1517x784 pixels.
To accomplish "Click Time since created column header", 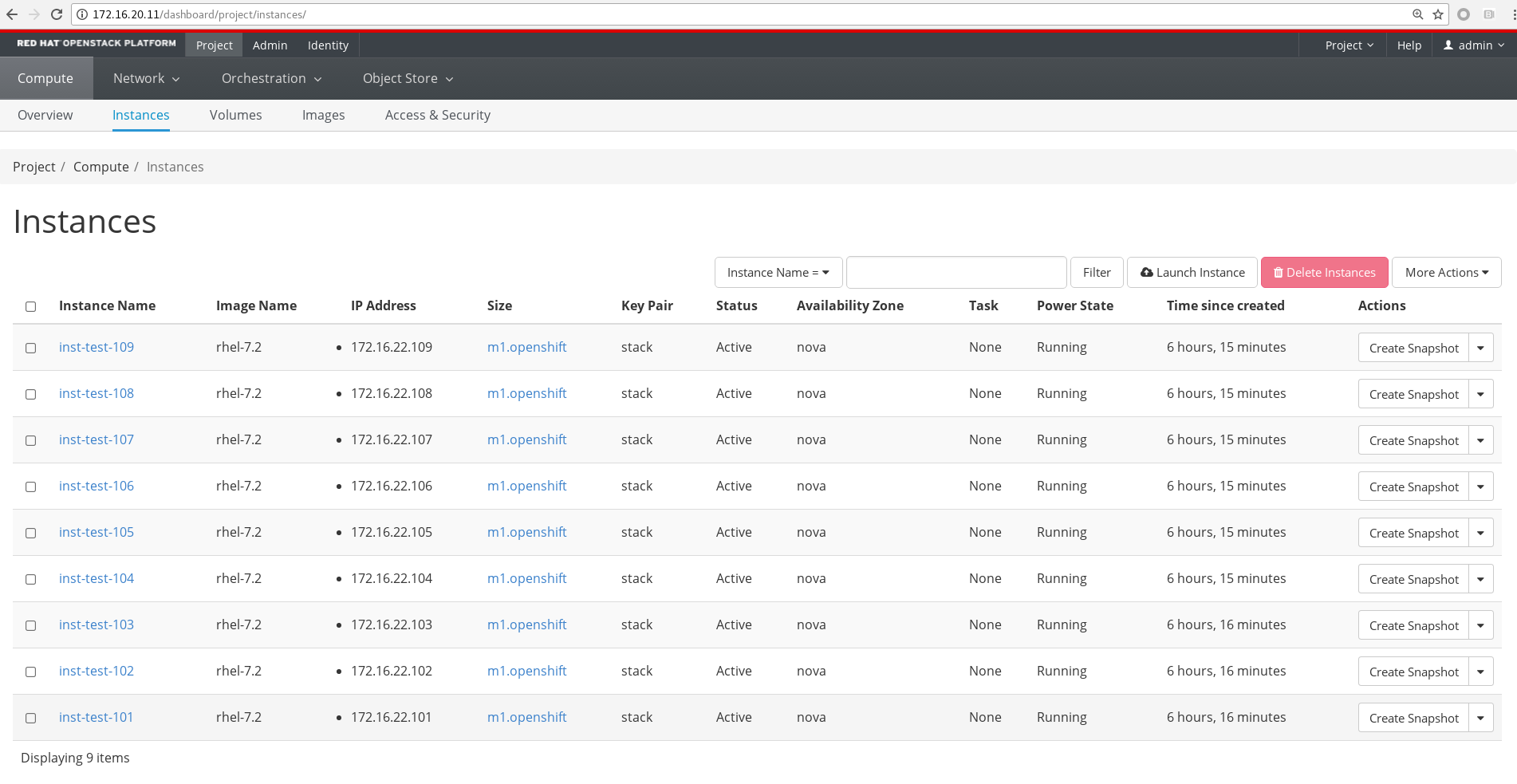I will 1225,305.
